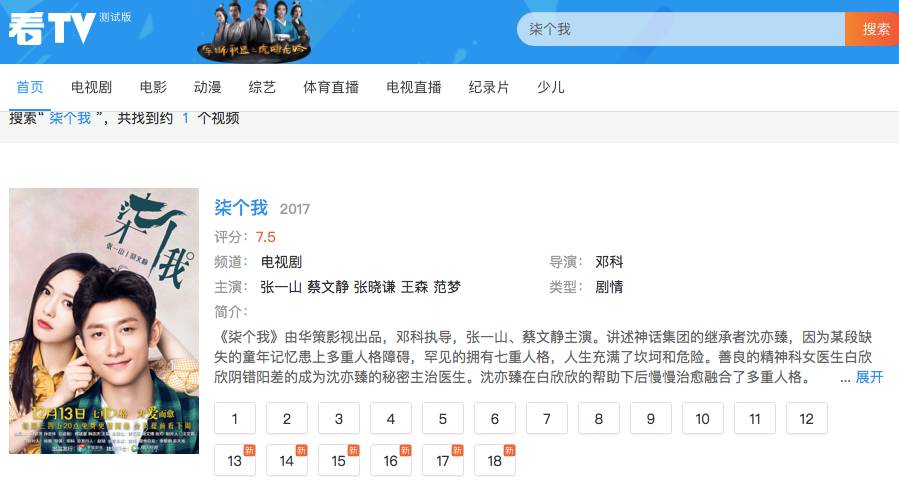Play new episode 16
Image resolution: width=899 pixels, height=501 pixels.
pos(390,460)
